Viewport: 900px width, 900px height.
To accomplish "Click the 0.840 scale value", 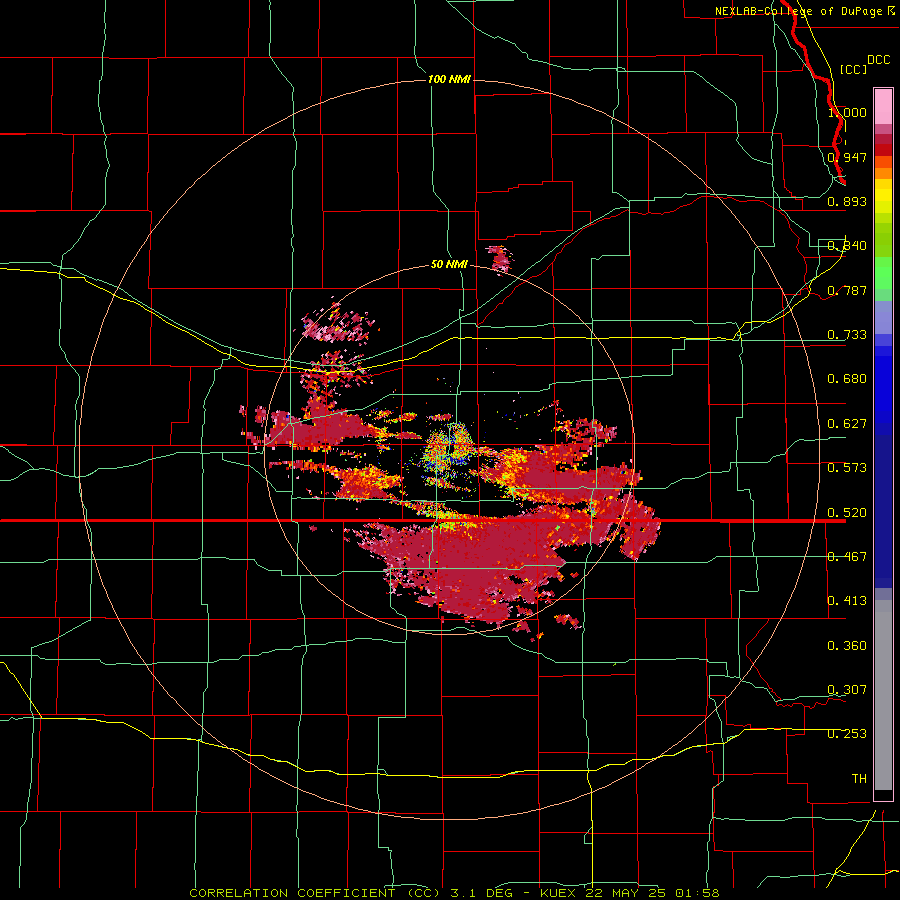I will coord(847,246).
